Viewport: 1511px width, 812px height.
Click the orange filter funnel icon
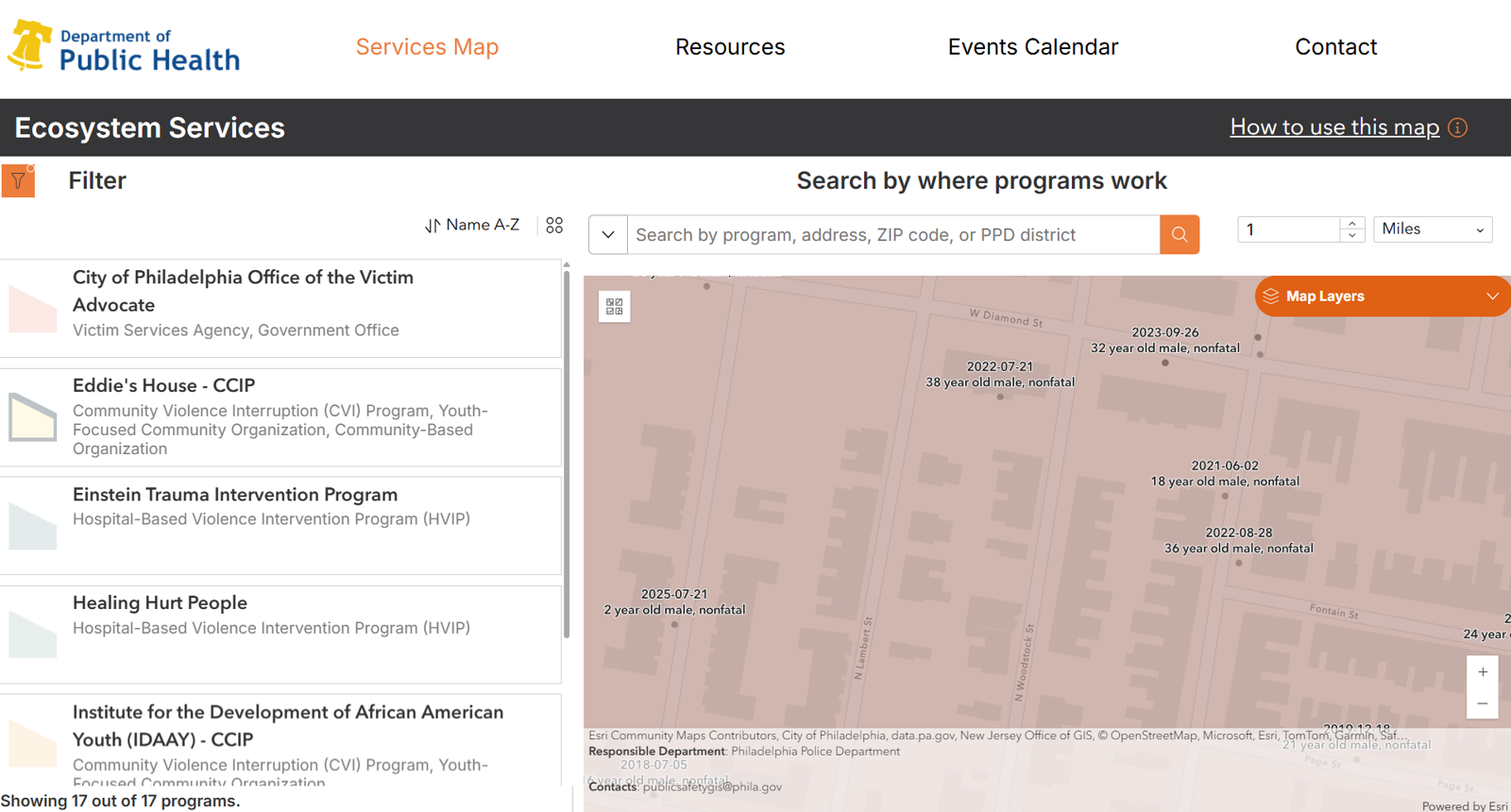tap(18, 180)
